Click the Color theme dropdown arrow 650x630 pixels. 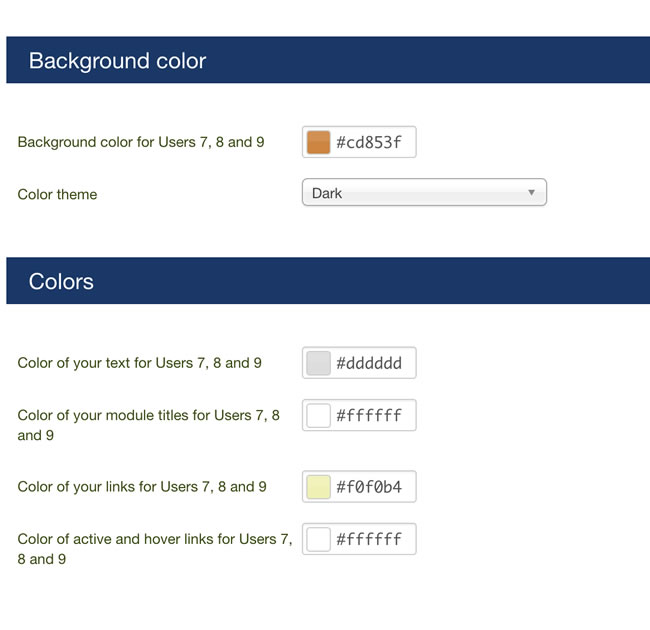tap(531, 192)
